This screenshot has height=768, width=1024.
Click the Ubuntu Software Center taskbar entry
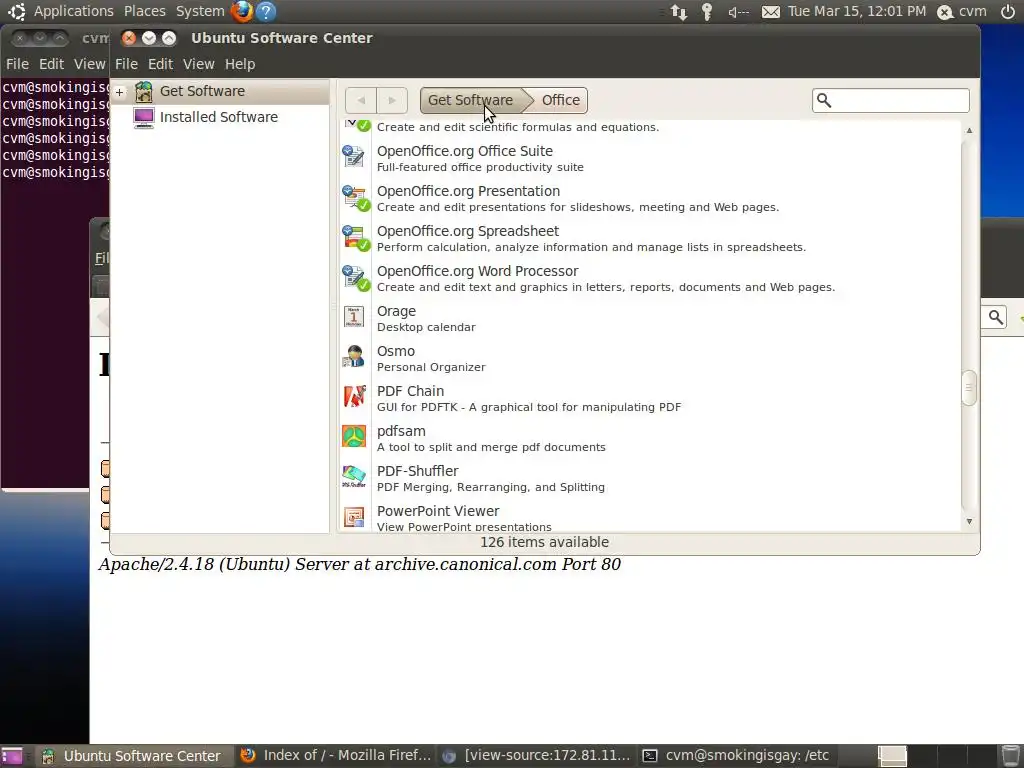[132, 756]
